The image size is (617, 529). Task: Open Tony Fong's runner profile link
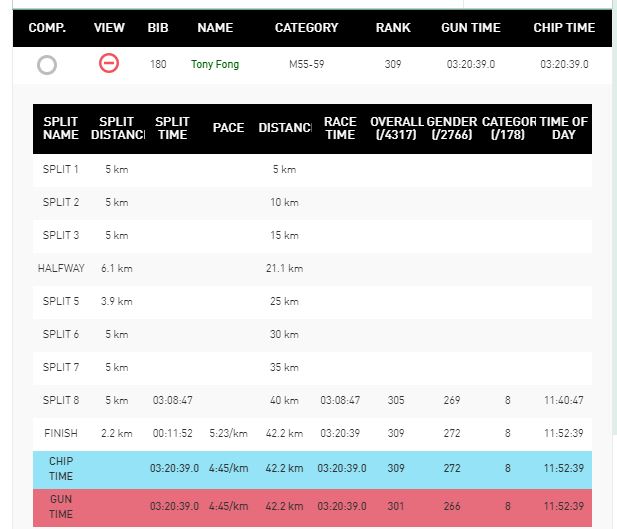(215, 64)
